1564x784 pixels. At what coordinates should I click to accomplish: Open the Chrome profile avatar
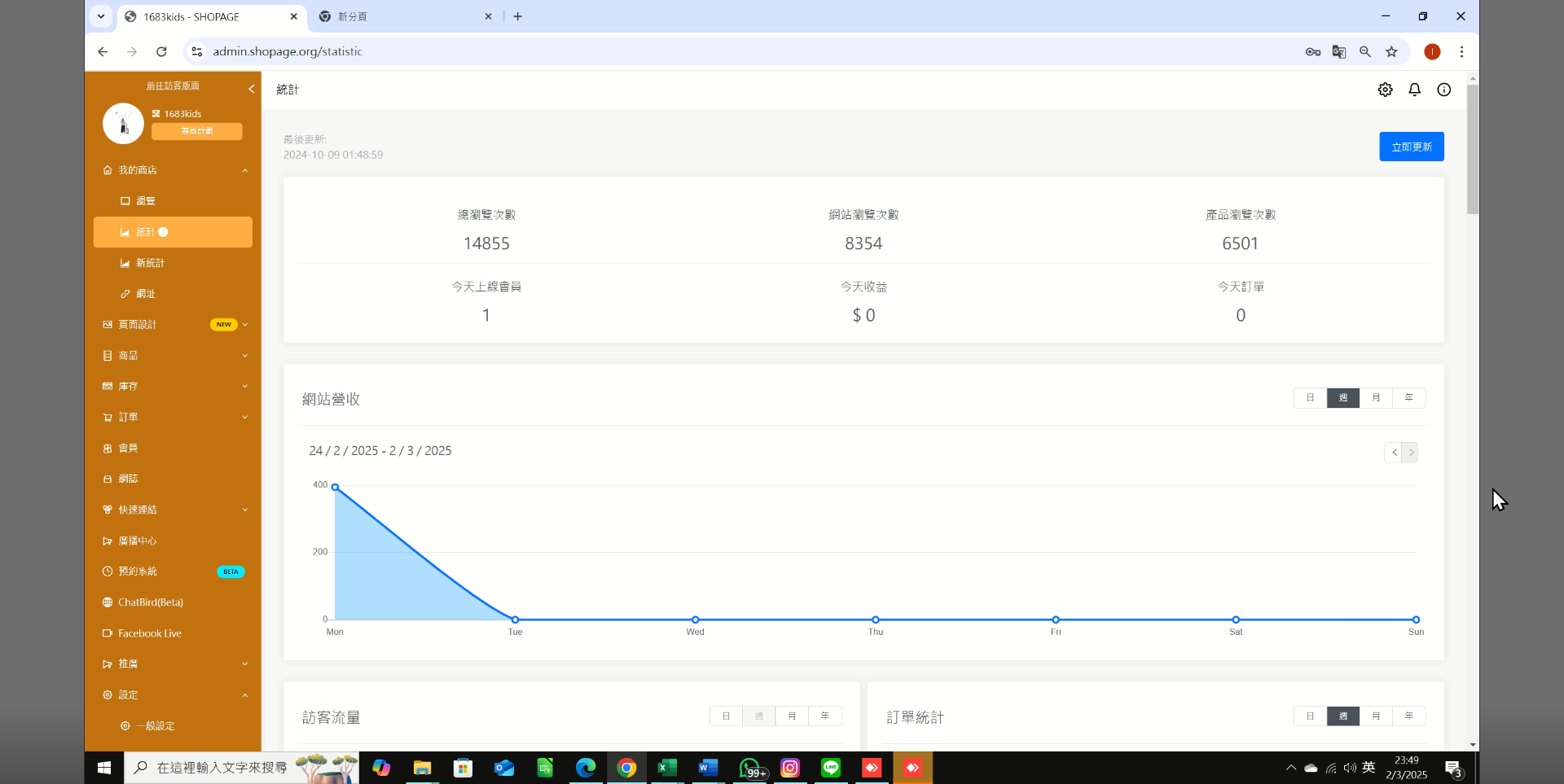click(1432, 51)
